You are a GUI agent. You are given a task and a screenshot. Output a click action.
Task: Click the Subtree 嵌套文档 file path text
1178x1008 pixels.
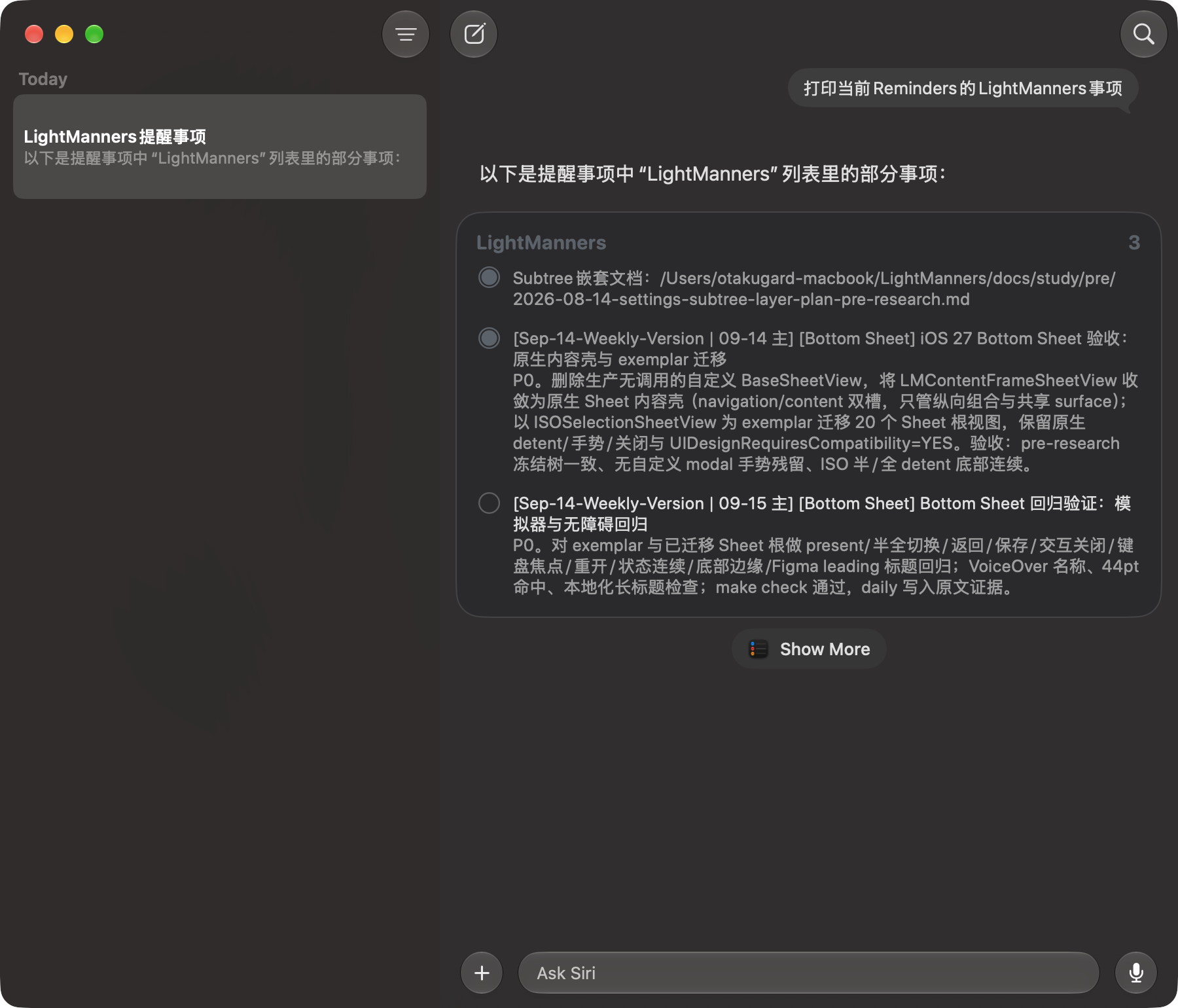814,289
